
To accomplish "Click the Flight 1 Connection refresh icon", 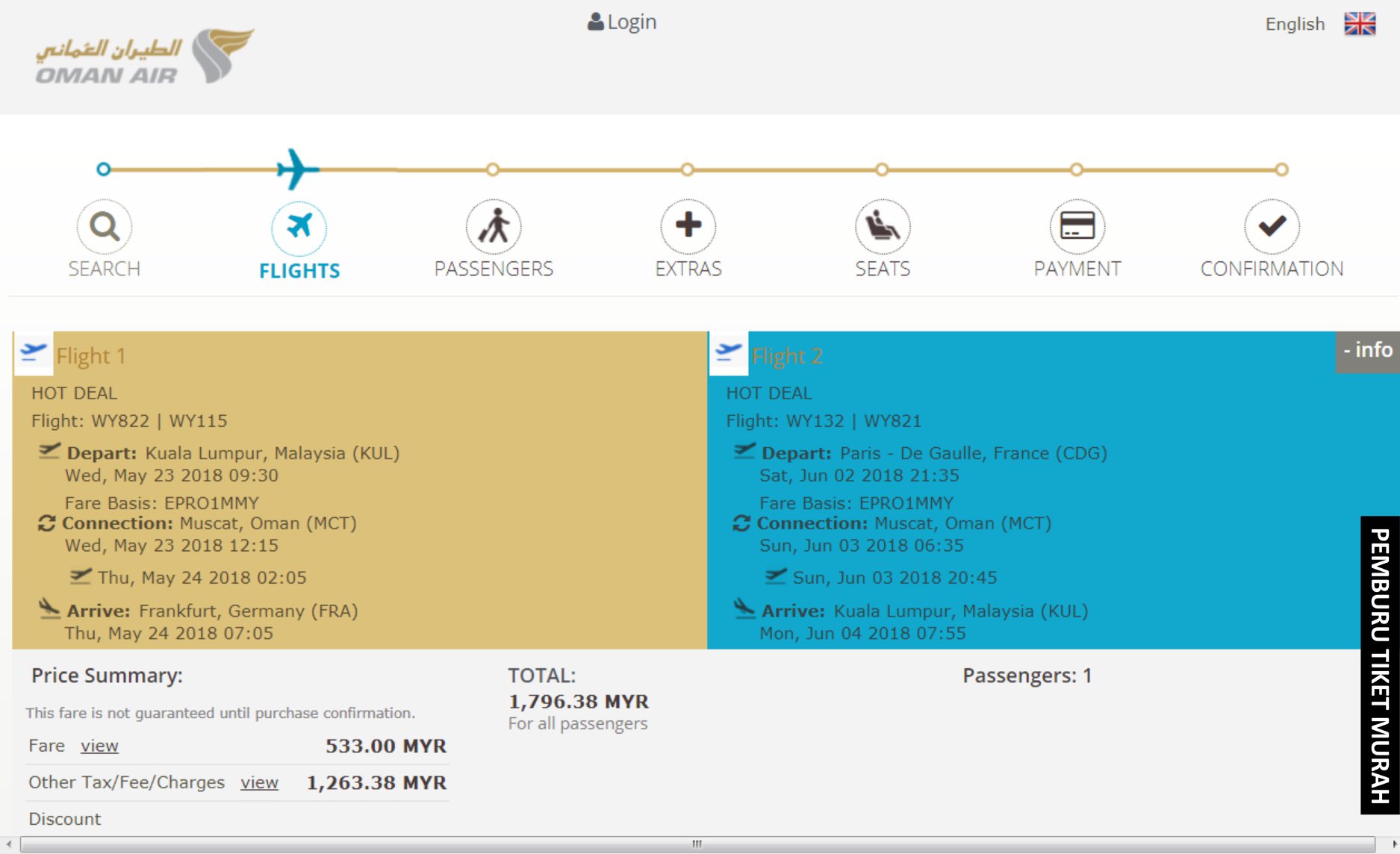I will (x=47, y=523).
